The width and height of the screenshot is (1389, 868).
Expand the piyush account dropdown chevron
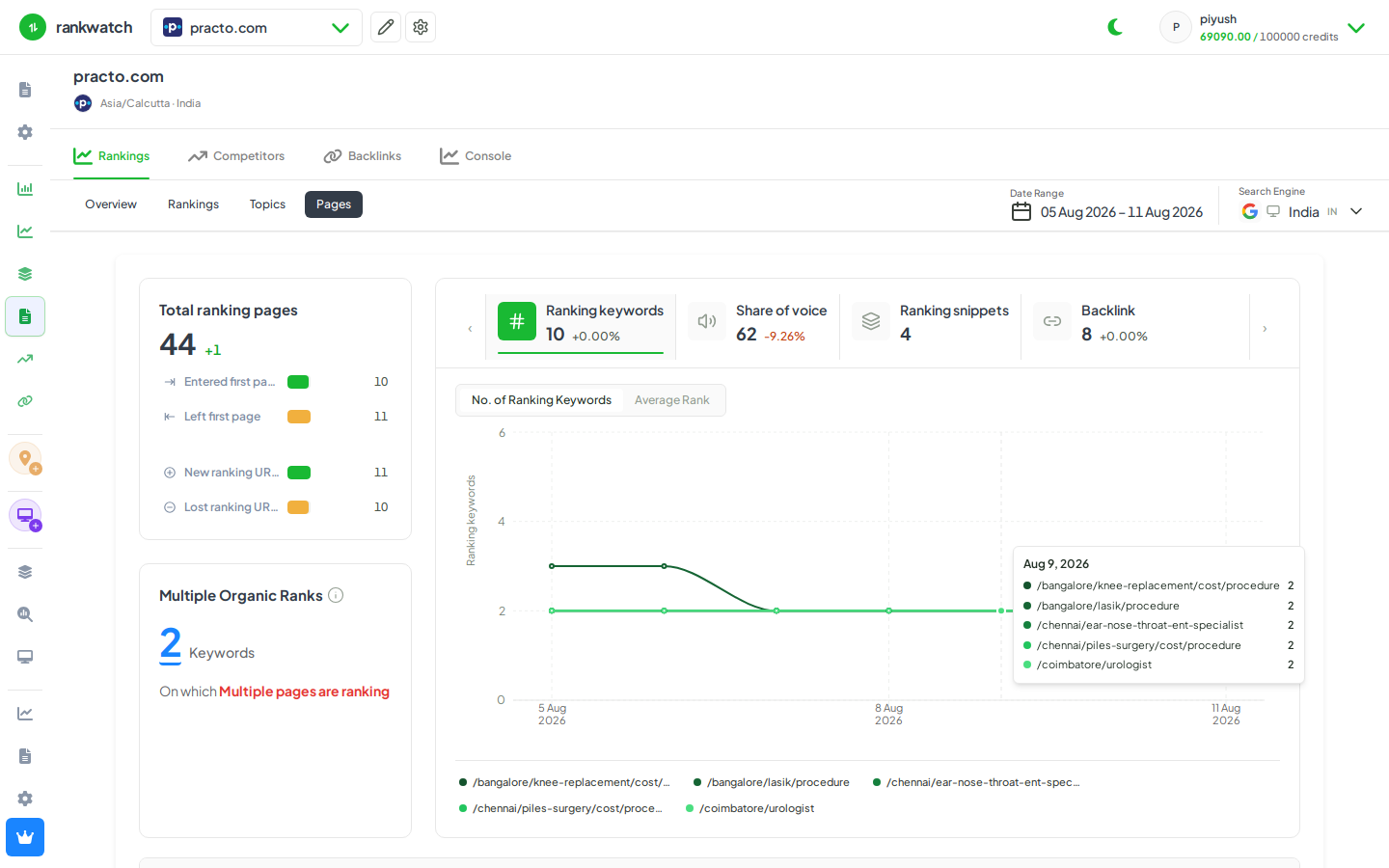coord(1356,28)
